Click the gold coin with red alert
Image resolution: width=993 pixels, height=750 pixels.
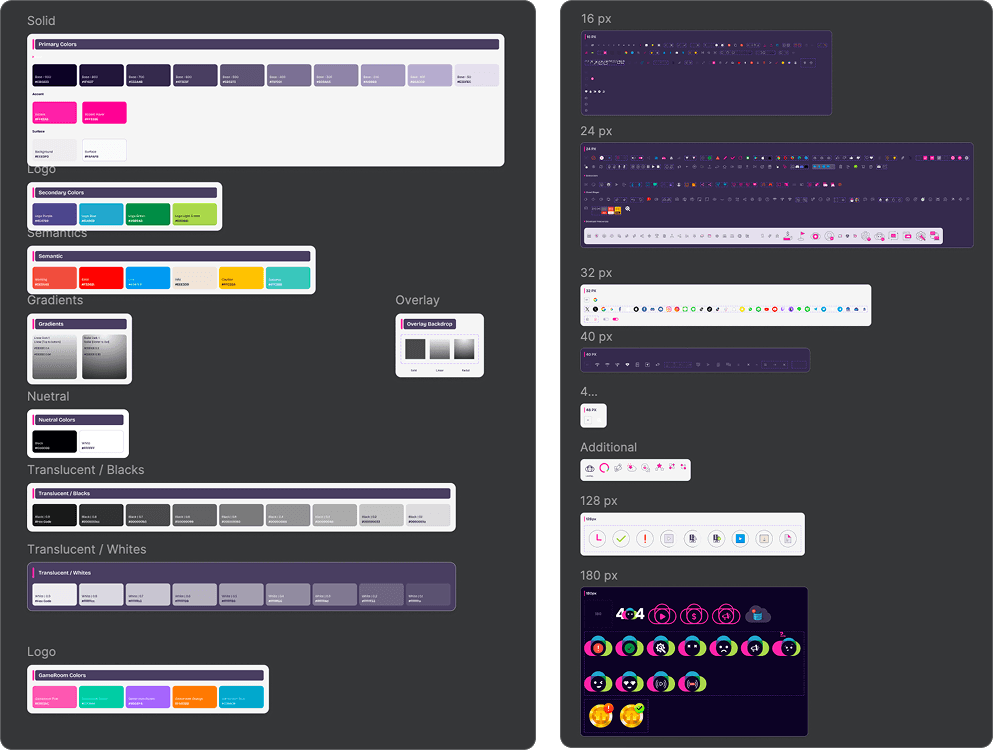pos(600,715)
